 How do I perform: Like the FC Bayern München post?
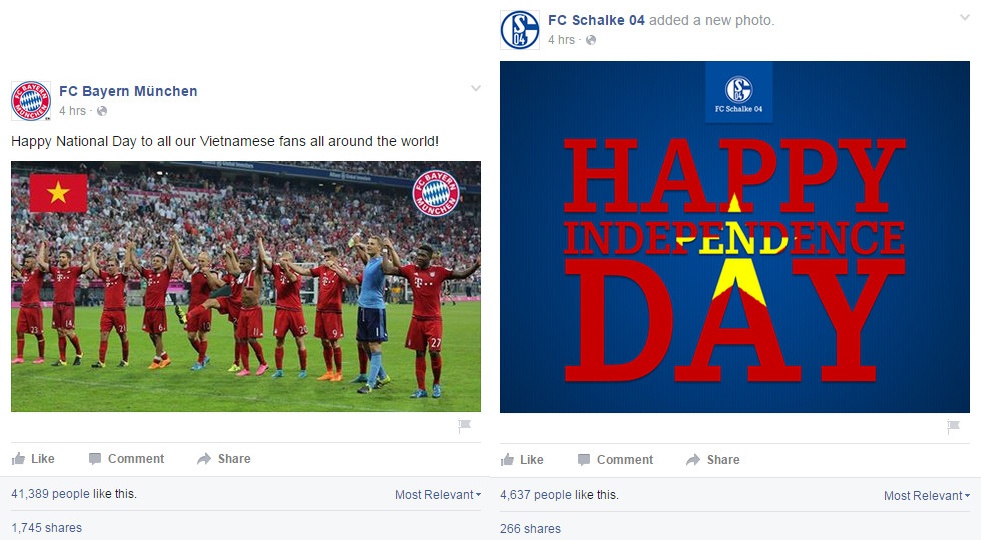(x=33, y=459)
